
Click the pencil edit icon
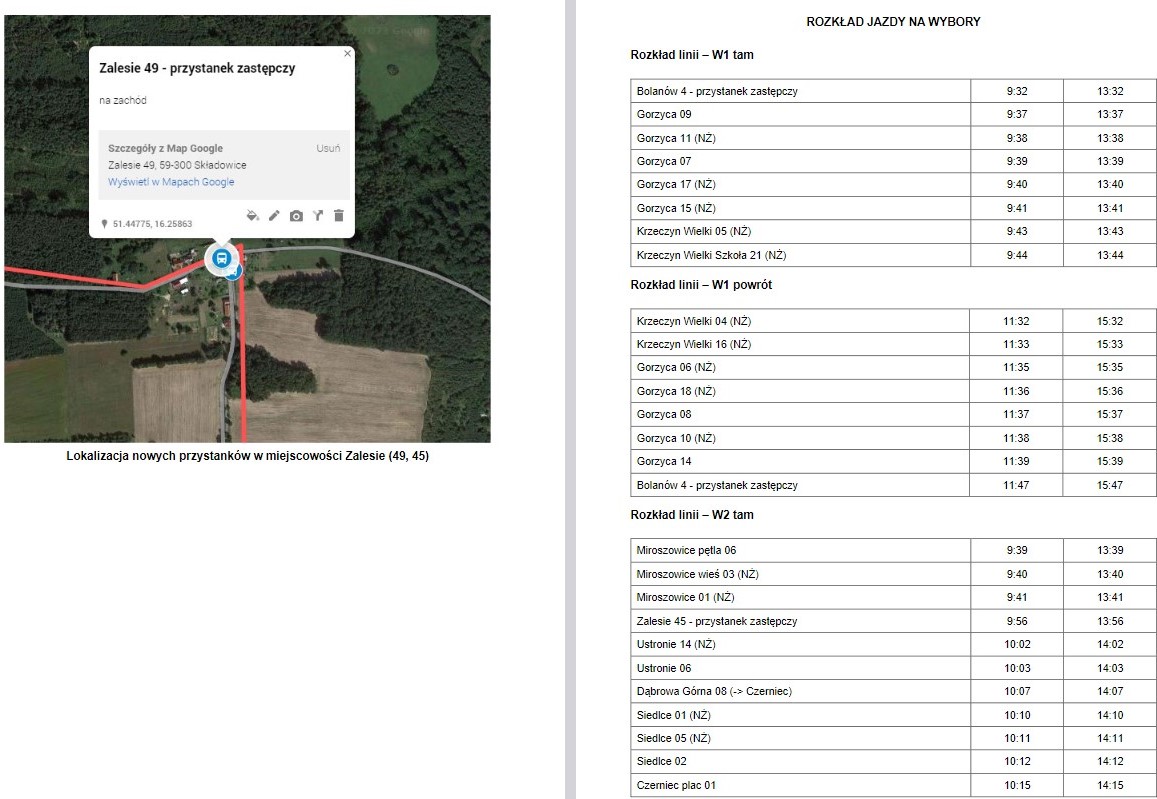[x=274, y=215]
